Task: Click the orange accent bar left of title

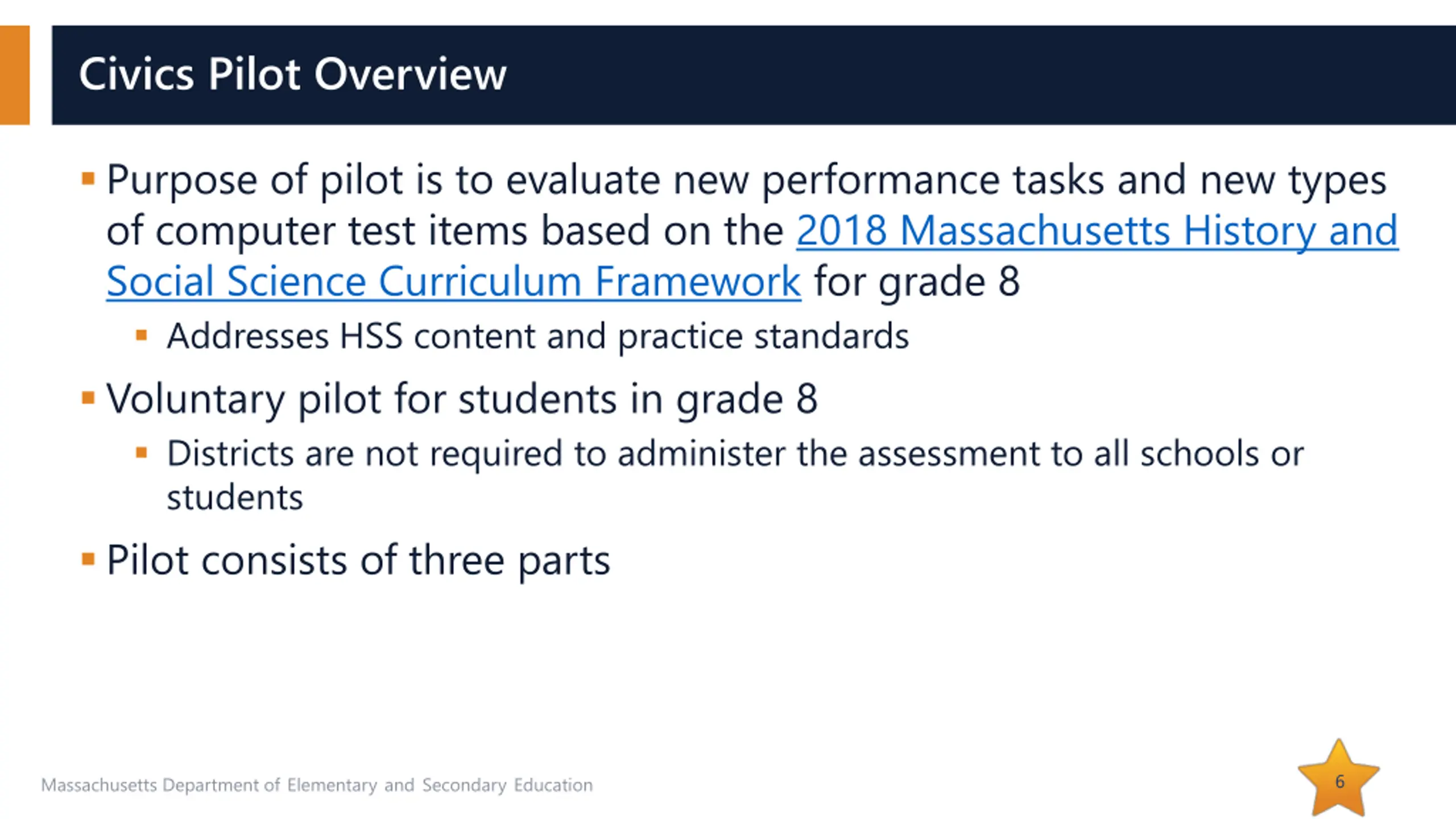Action: tap(15, 75)
